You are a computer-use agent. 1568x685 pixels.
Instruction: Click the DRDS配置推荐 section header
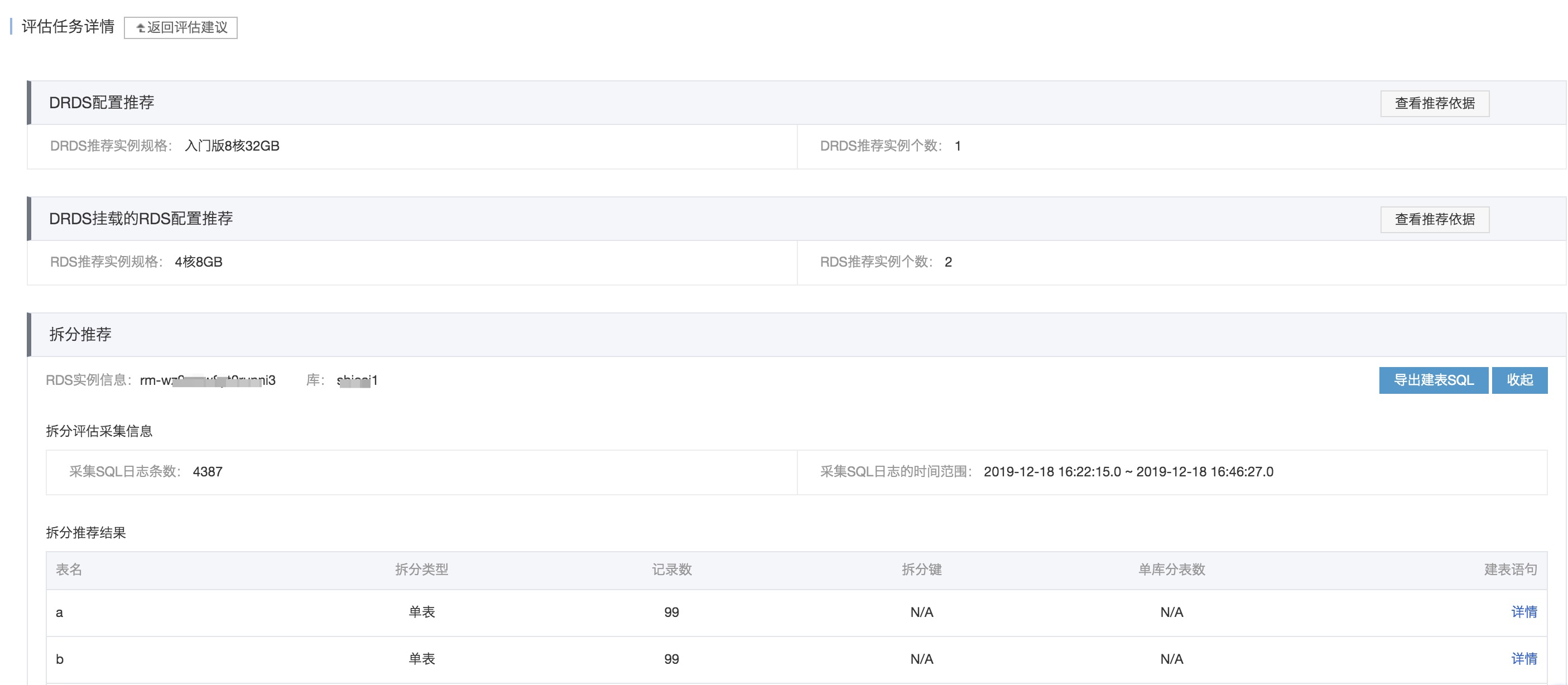point(101,103)
